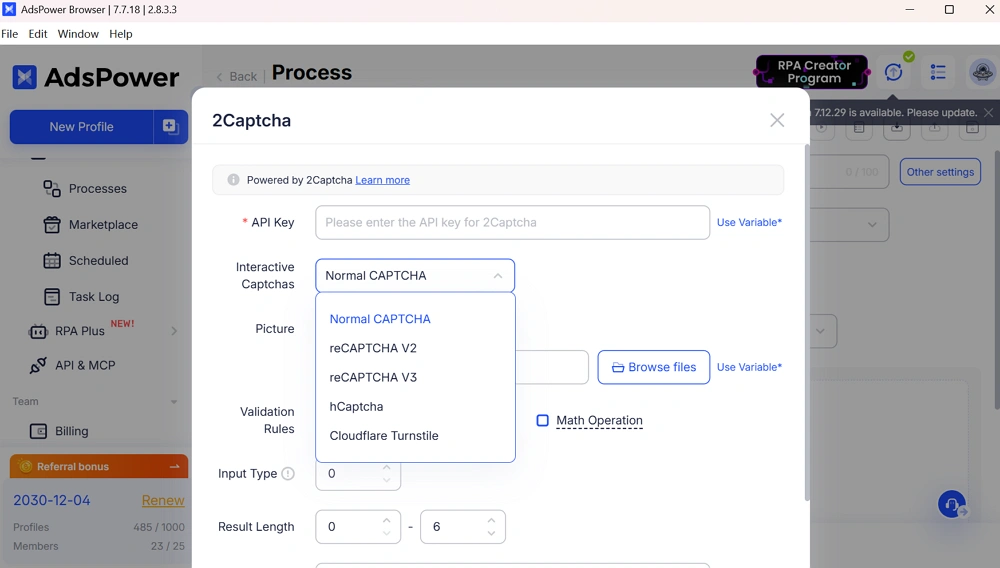Decrease the Input Type value
Screen dimensions: 1000x568
[x=386, y=481]
